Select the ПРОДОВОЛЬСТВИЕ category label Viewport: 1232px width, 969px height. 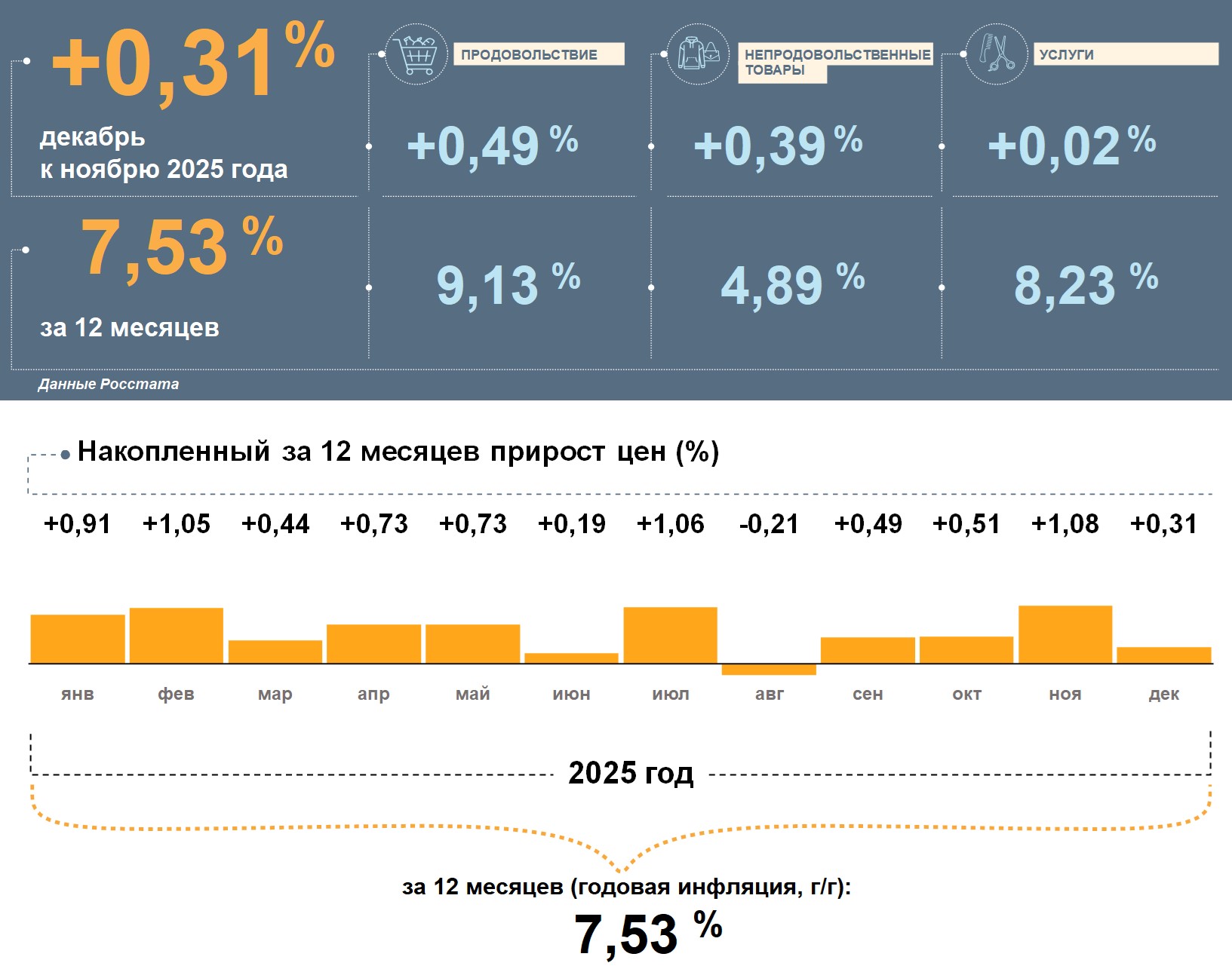[x=538, y=54]
